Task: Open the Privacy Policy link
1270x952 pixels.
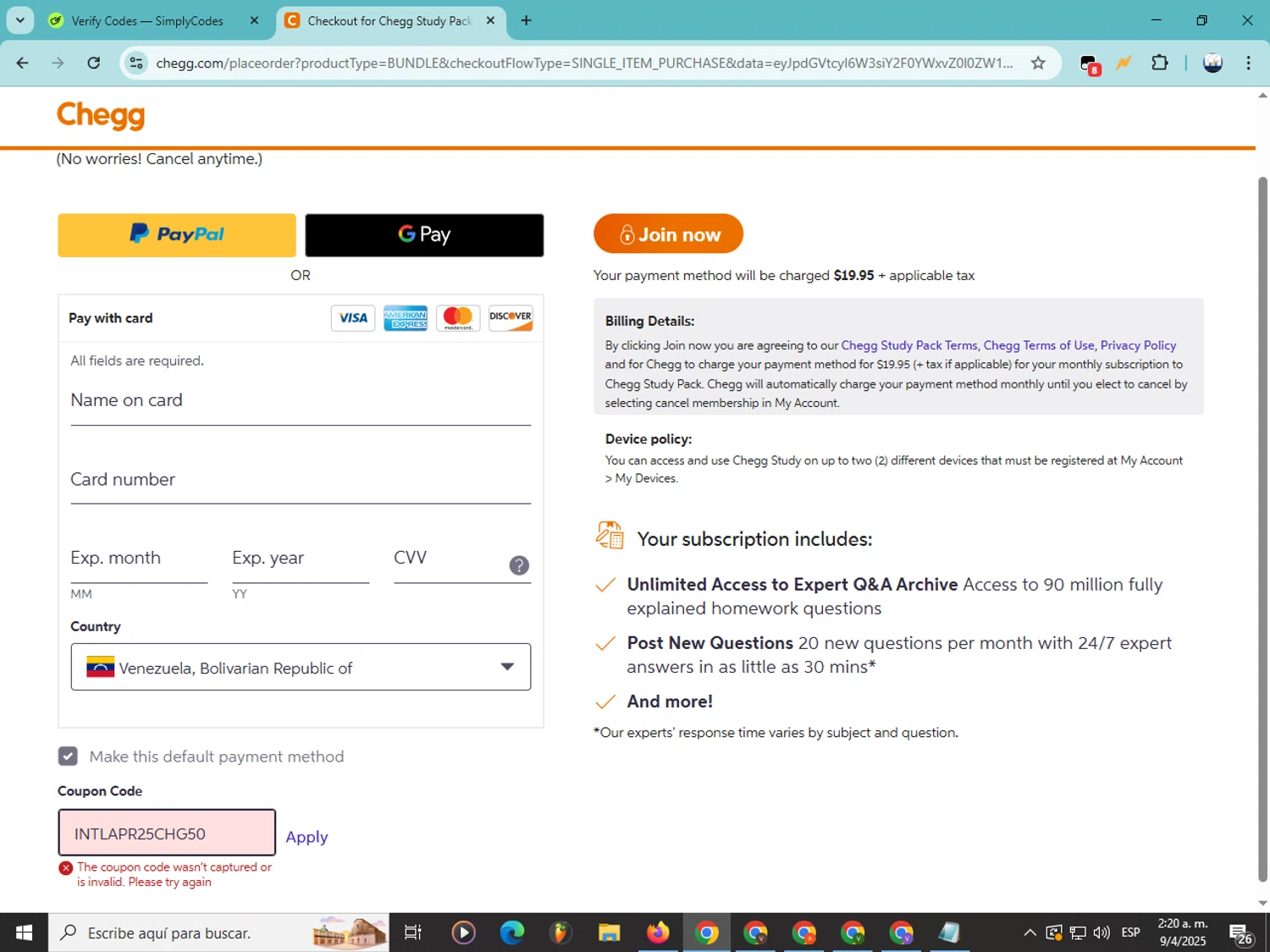Action: [x=1138, y=345]
